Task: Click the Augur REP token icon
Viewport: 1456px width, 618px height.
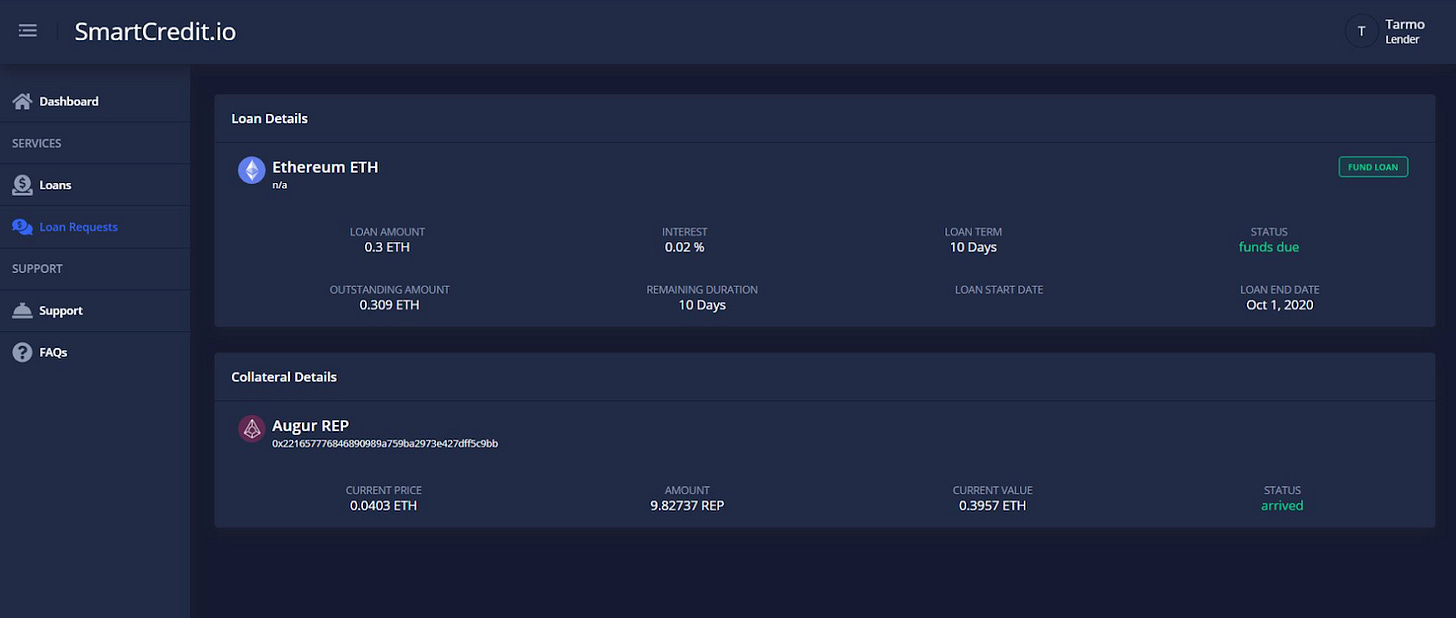Action: [251, 429]
